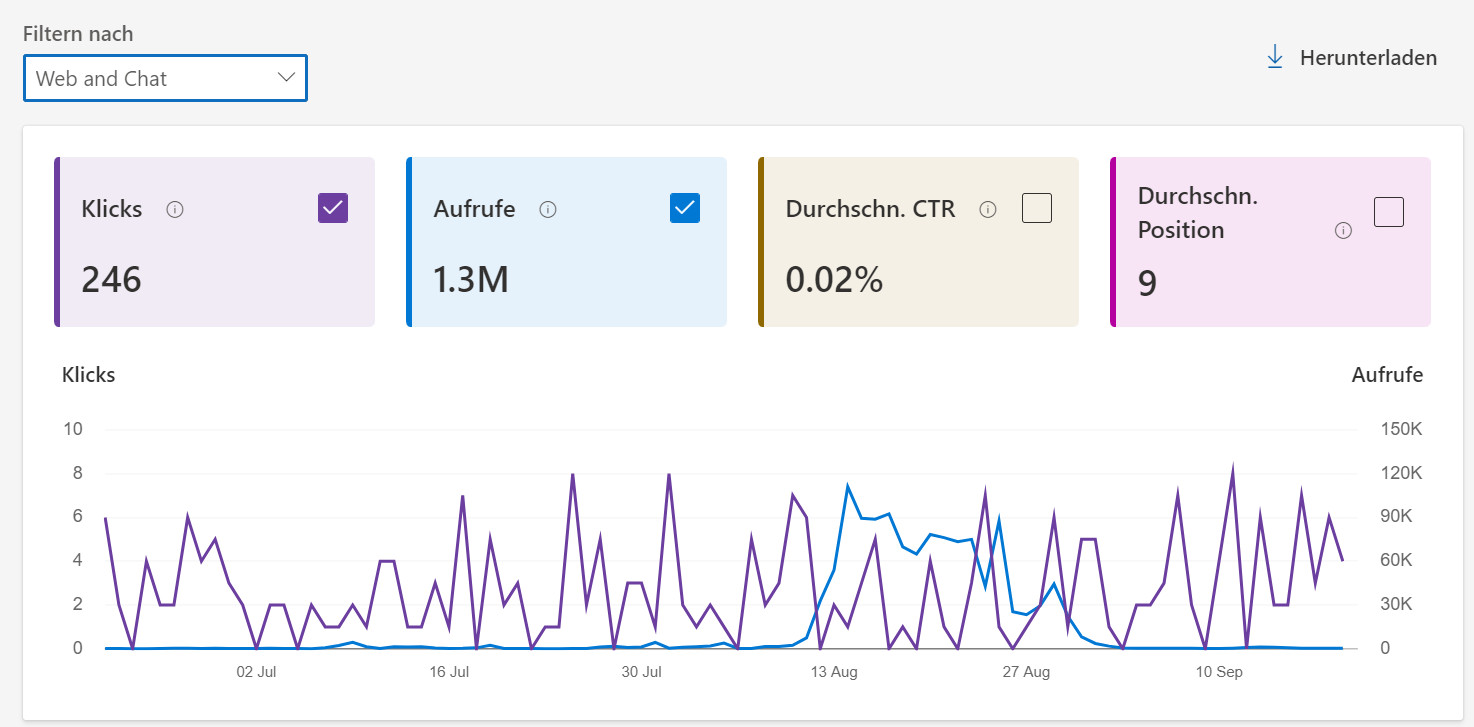Screen dimensions: 1474x727
Task: Open the Aufrufe metric tooltip icon
Action: click(x=547, y=209)
